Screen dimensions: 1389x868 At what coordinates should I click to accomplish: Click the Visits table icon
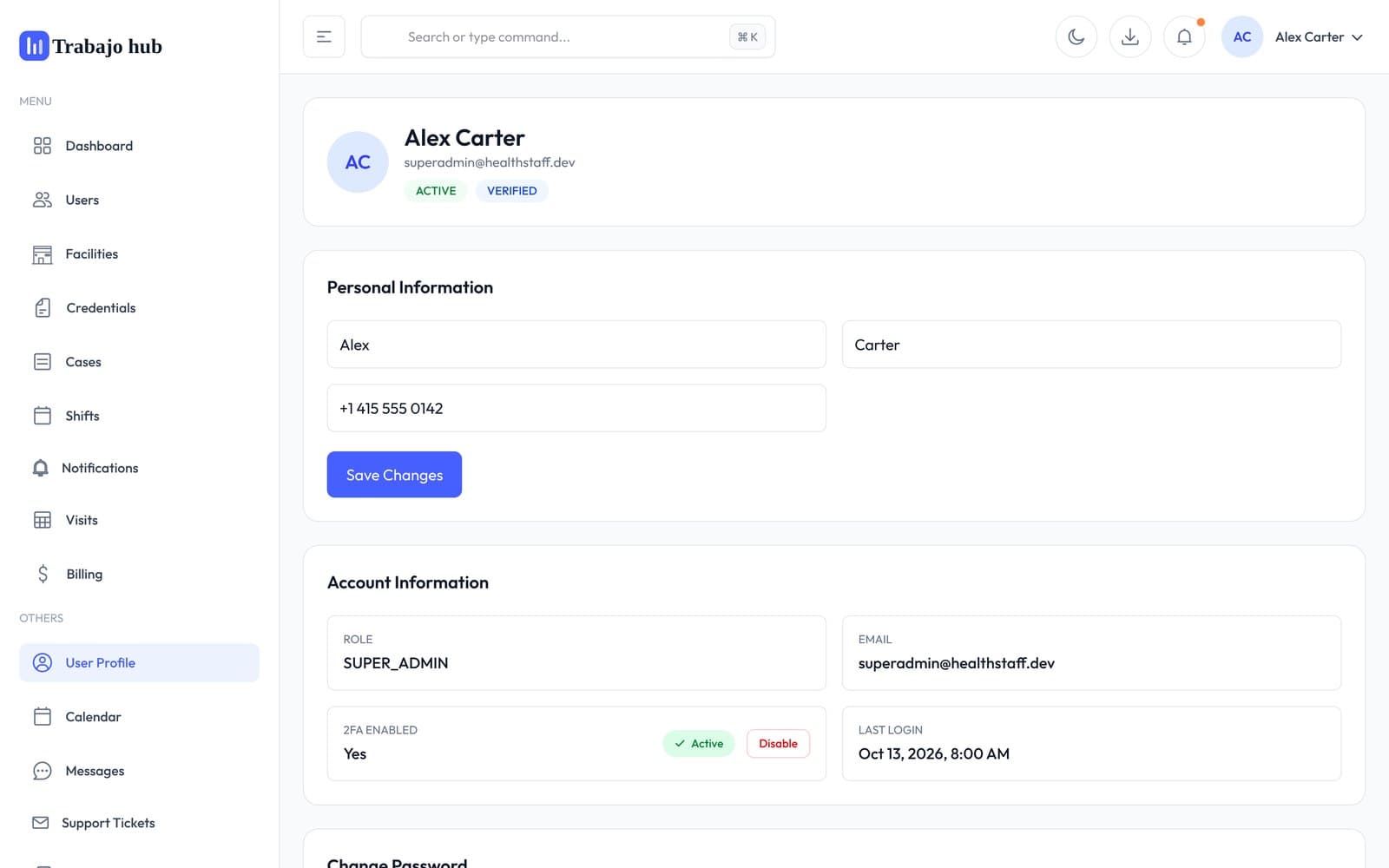coord(42,520)
